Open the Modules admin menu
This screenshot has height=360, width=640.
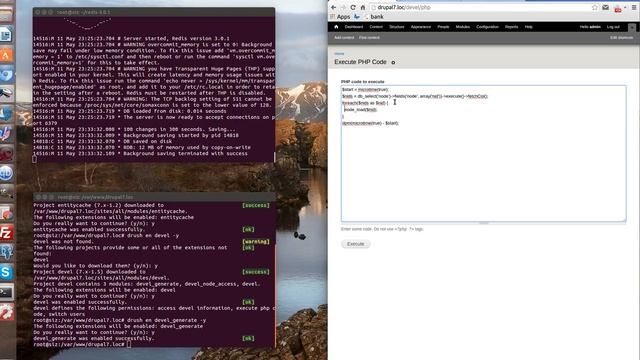point(462,27)
